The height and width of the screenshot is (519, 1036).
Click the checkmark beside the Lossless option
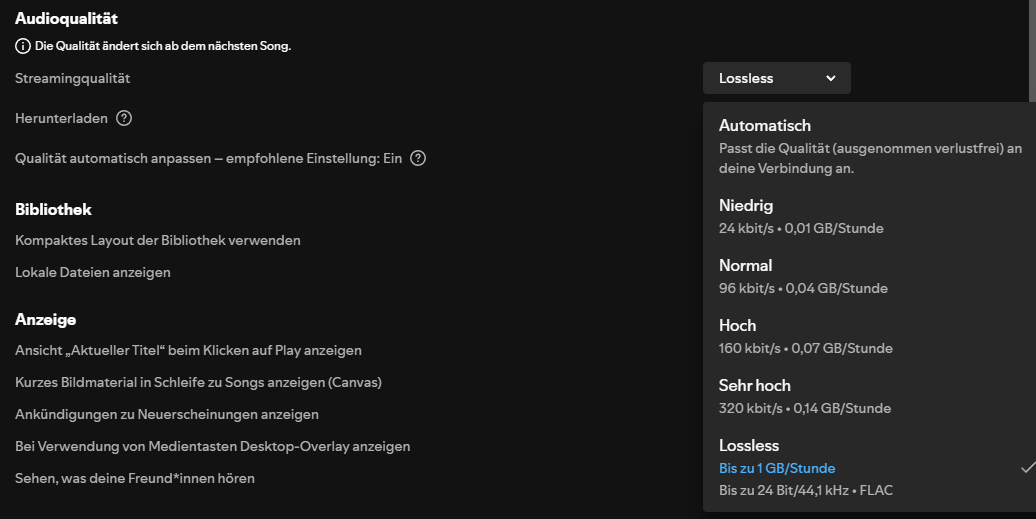click(1027, 467)
